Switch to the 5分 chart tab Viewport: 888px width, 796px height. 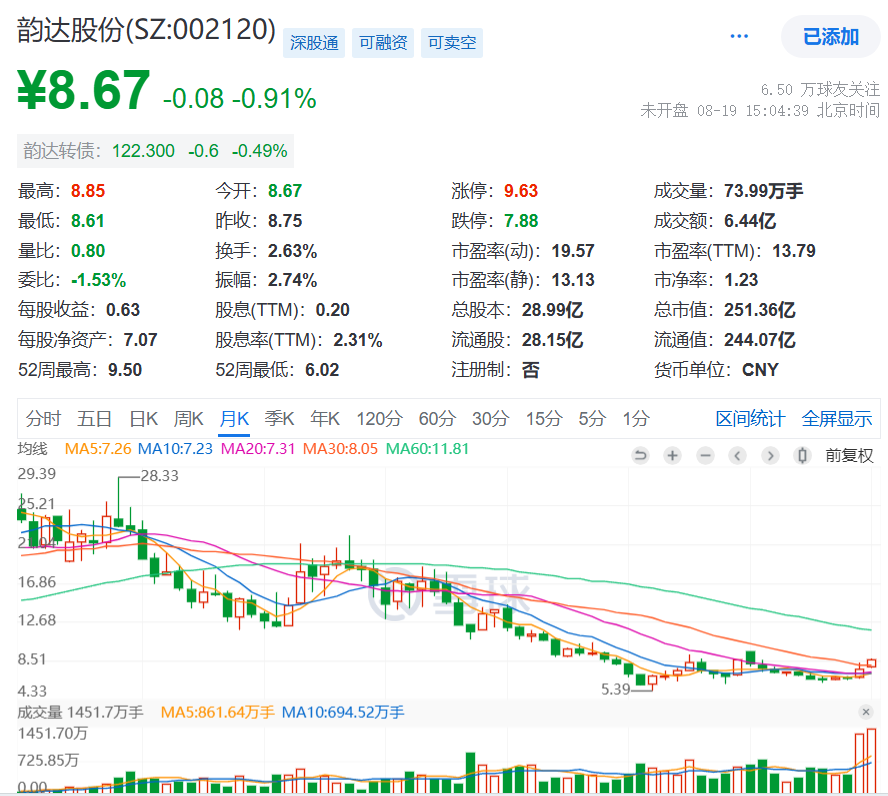click(x=592, y=419)
